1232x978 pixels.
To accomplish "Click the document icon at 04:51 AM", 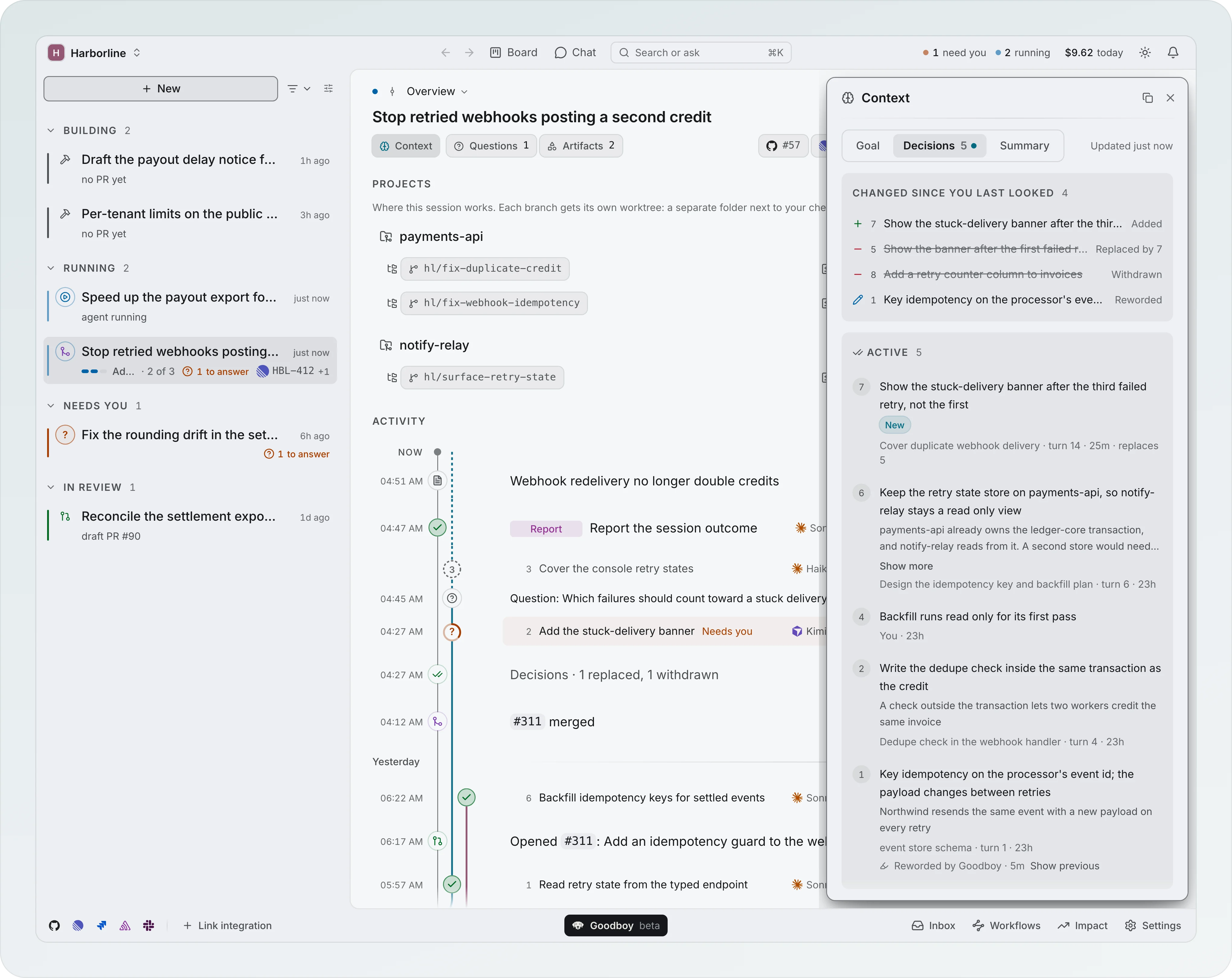I will tap(437, 481).
